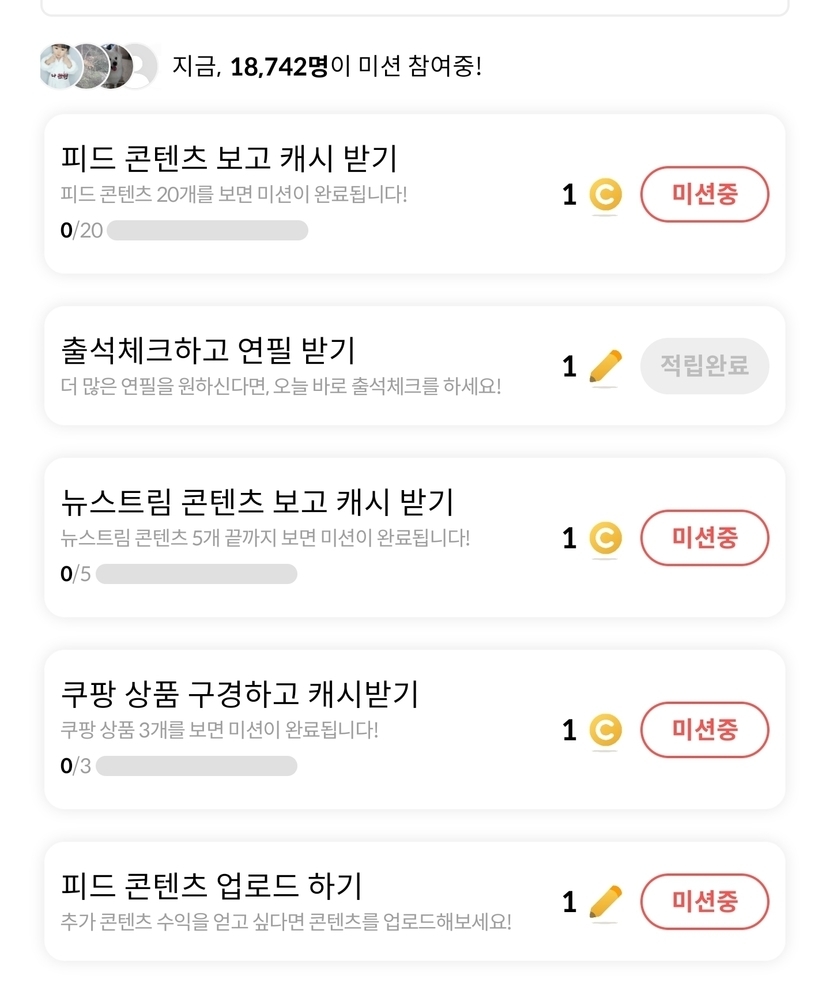Image resolution: width=830 pixels, height=983 pixels.
Task: Open the 출석체크하고 연필 받기 title
Action: 208,351
